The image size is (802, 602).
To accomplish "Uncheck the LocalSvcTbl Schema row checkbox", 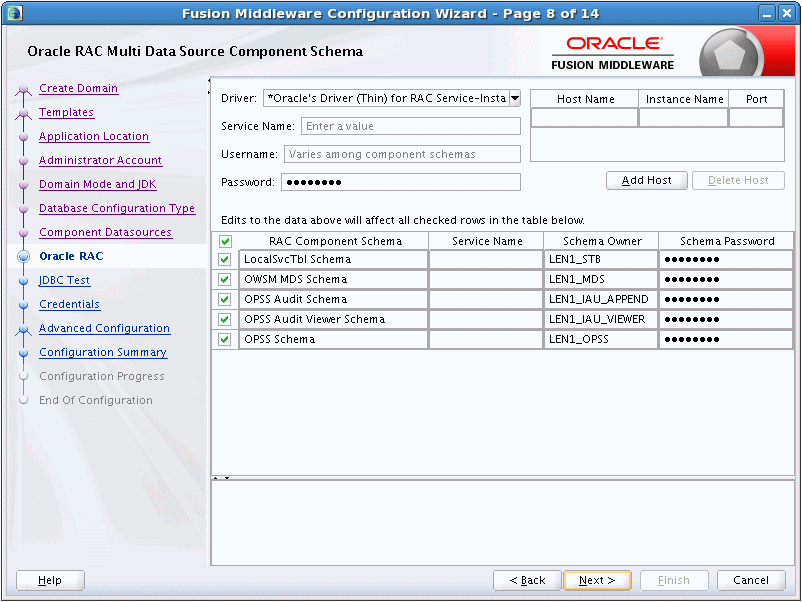I will point(225,259).
